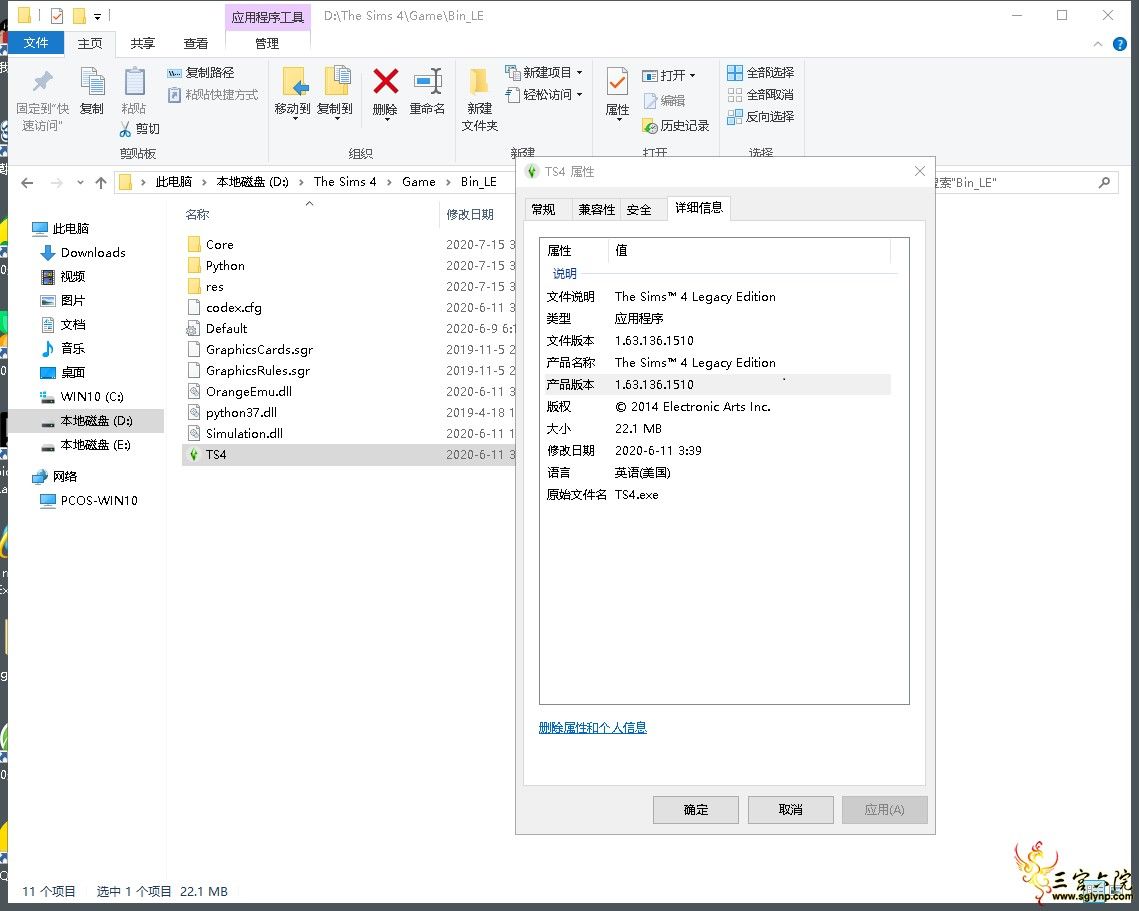
Task: Open the Manage application tools tab
Action: [x=267, y=44]
